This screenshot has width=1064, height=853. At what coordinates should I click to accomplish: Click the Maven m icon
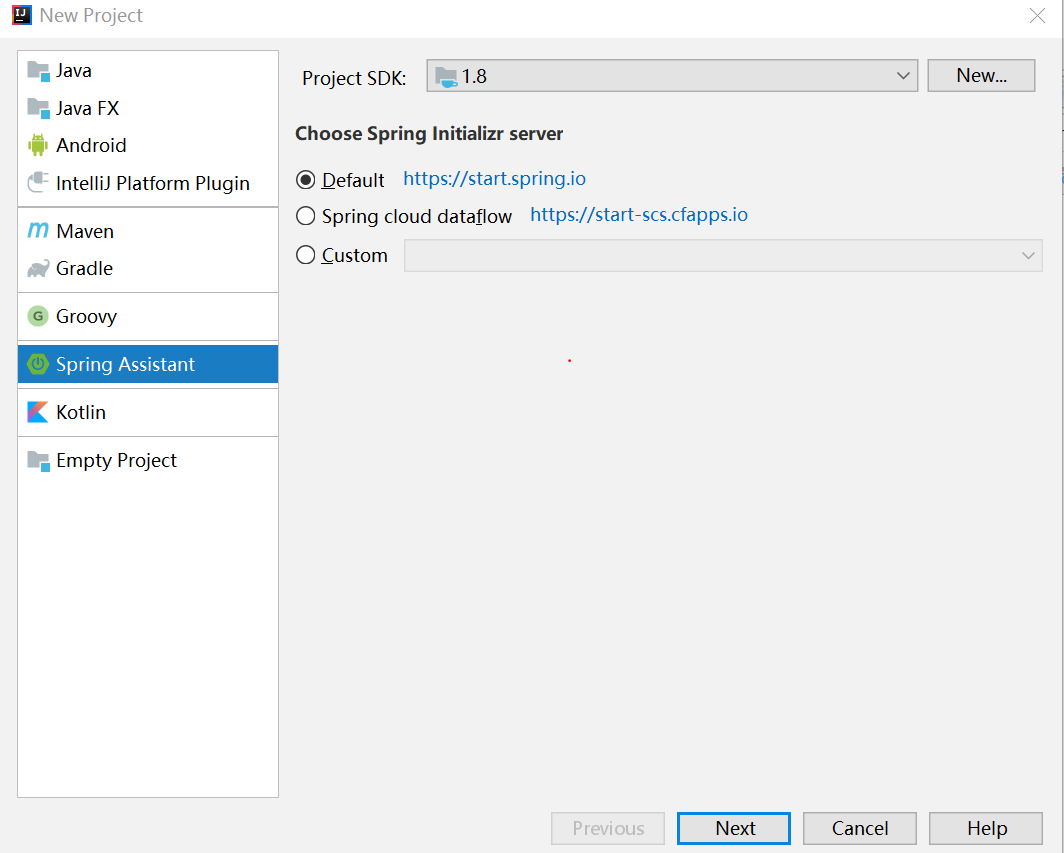pyautogui.click(x=38, y=231)
